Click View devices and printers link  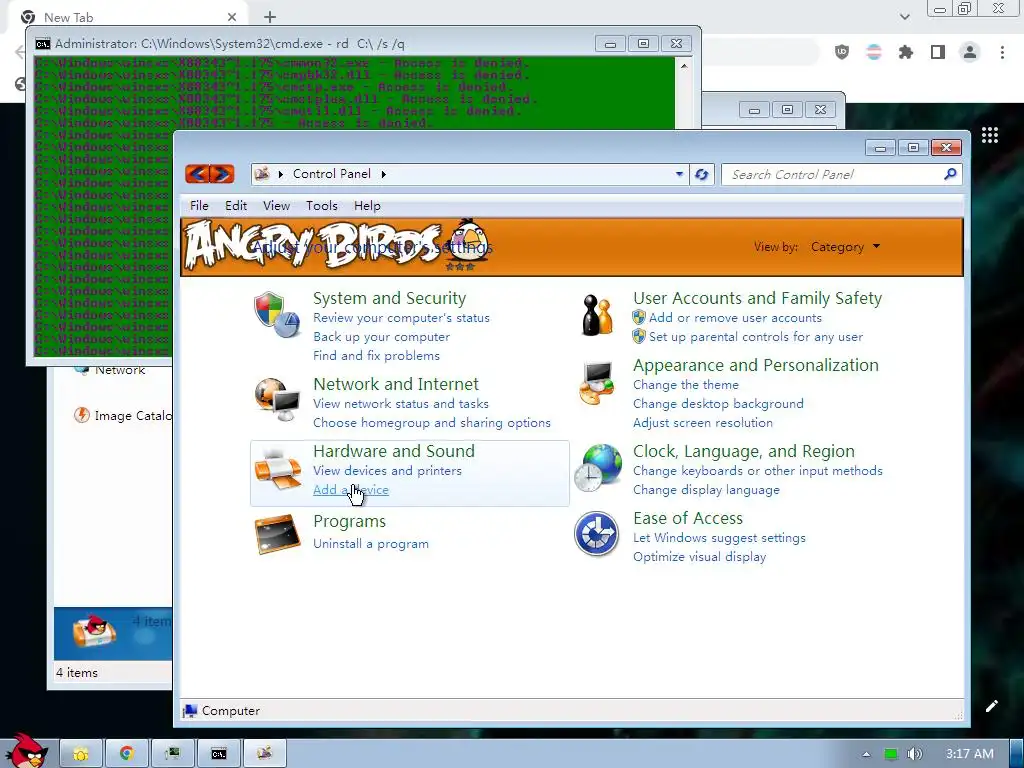[387, 471]
